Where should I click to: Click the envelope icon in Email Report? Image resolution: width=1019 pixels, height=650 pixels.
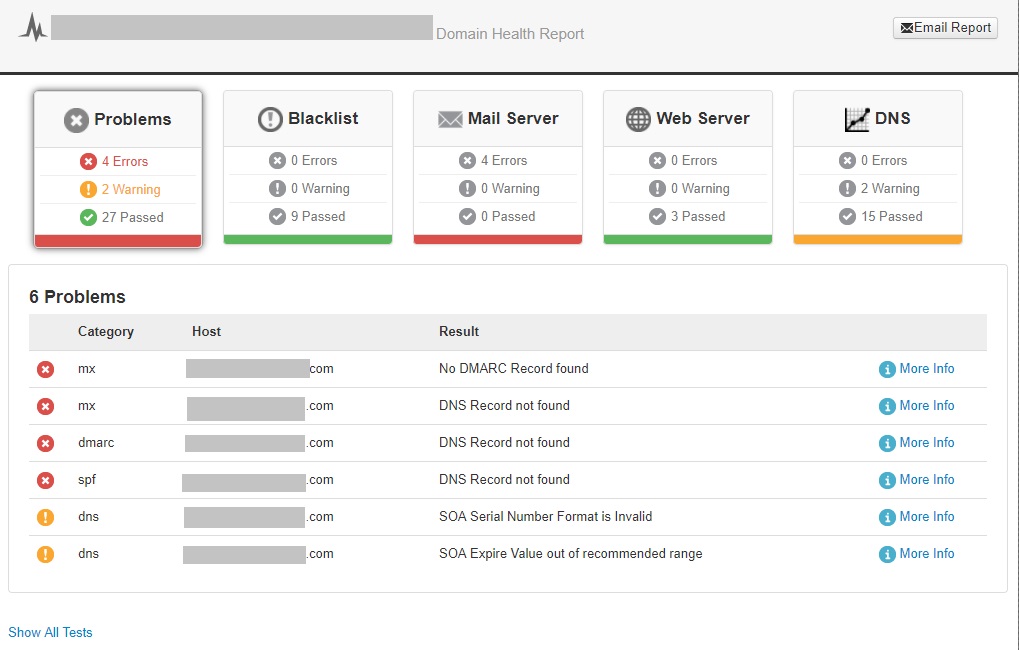tap(907, 28)
